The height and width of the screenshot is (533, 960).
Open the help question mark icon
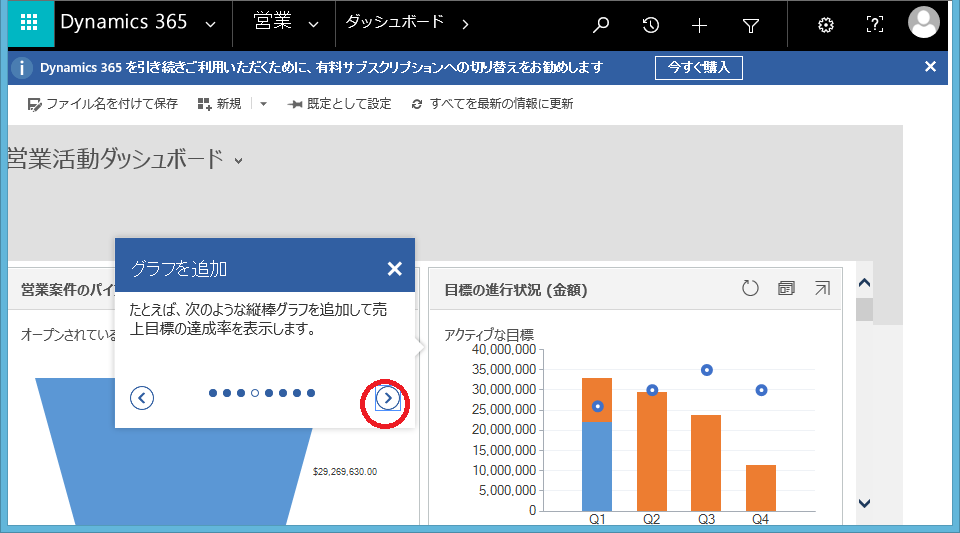875,24
